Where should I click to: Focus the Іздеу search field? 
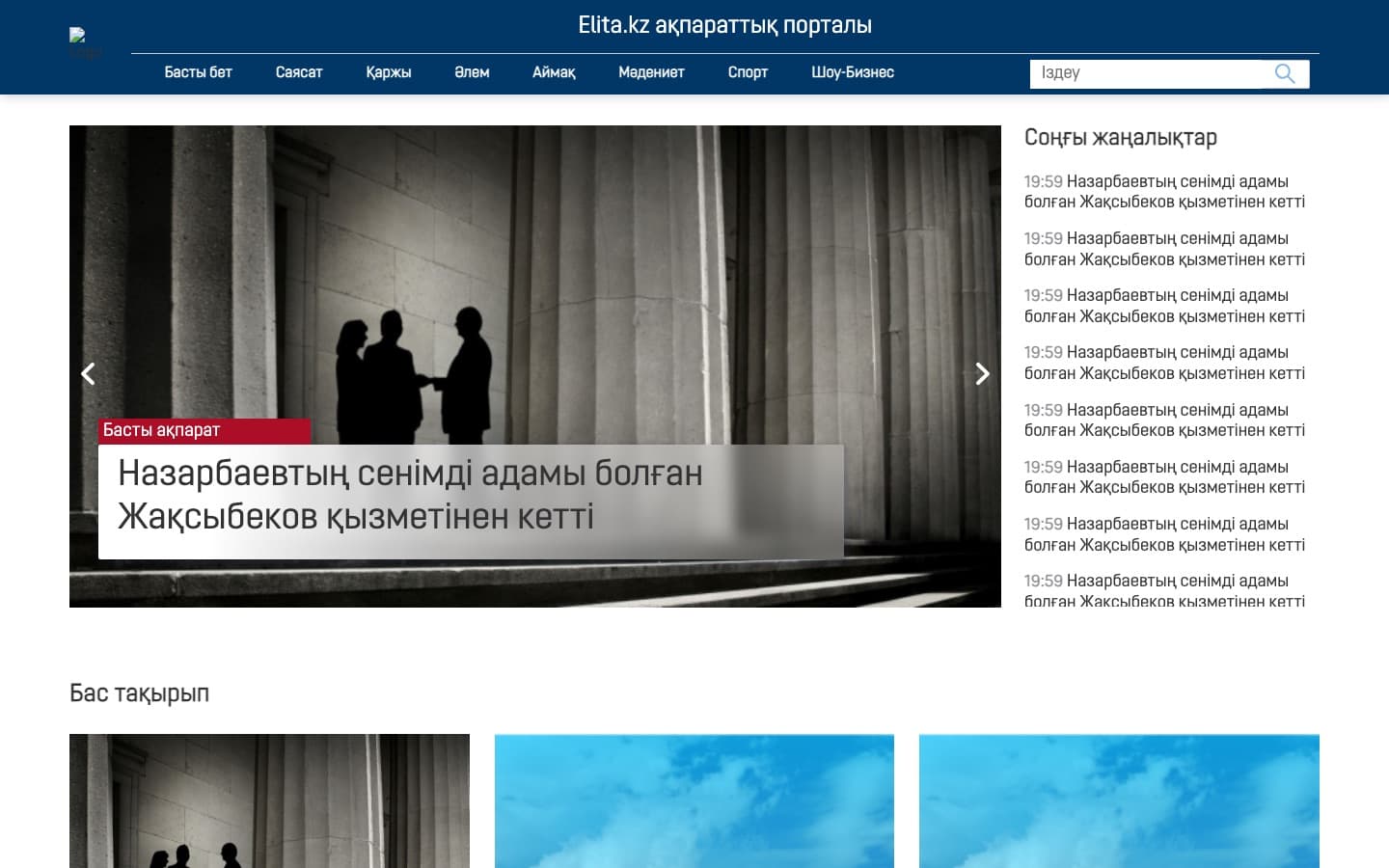click(x=1146, y=73)
